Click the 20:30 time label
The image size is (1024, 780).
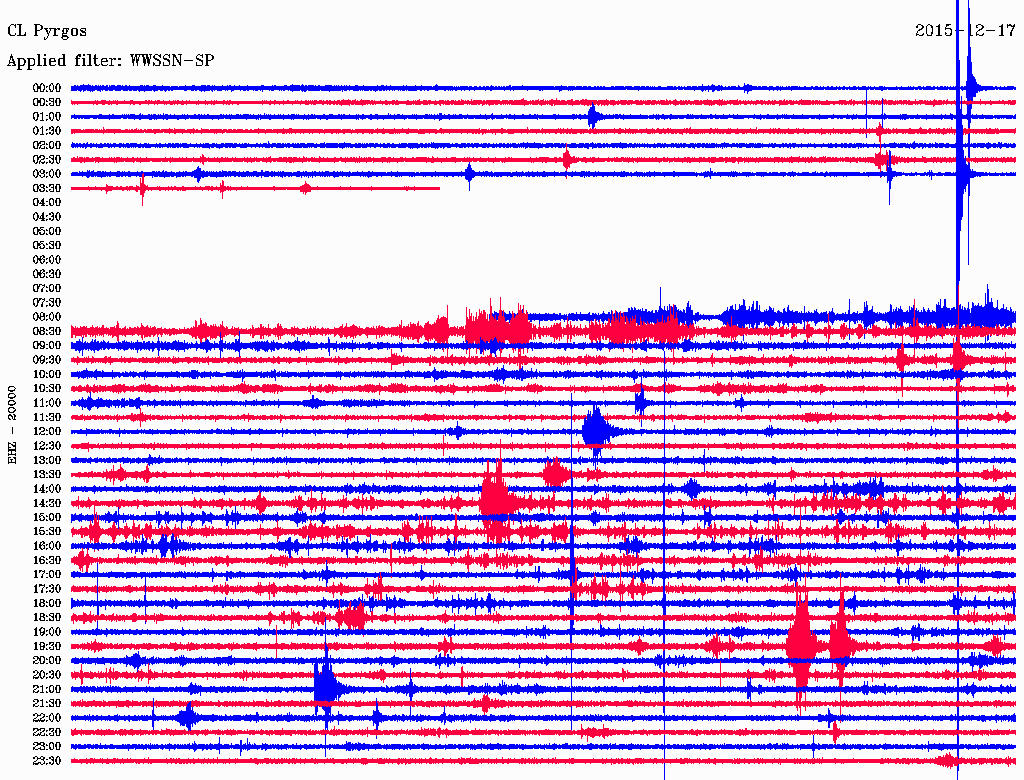47,675
